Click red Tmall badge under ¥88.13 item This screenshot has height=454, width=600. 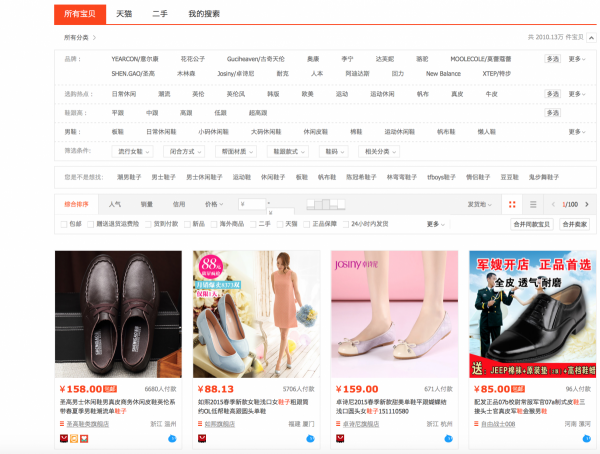pyautogui.click(x=202, y=439)
